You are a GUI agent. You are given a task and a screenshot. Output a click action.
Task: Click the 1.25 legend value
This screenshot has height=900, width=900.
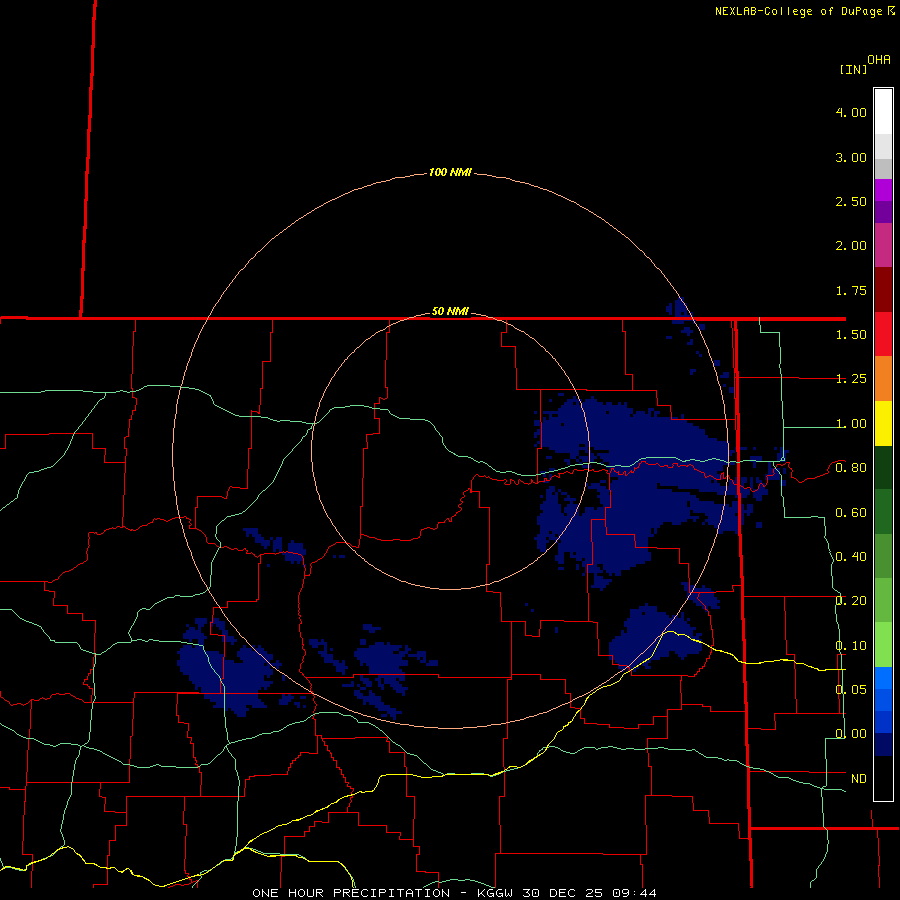point(851,379)
